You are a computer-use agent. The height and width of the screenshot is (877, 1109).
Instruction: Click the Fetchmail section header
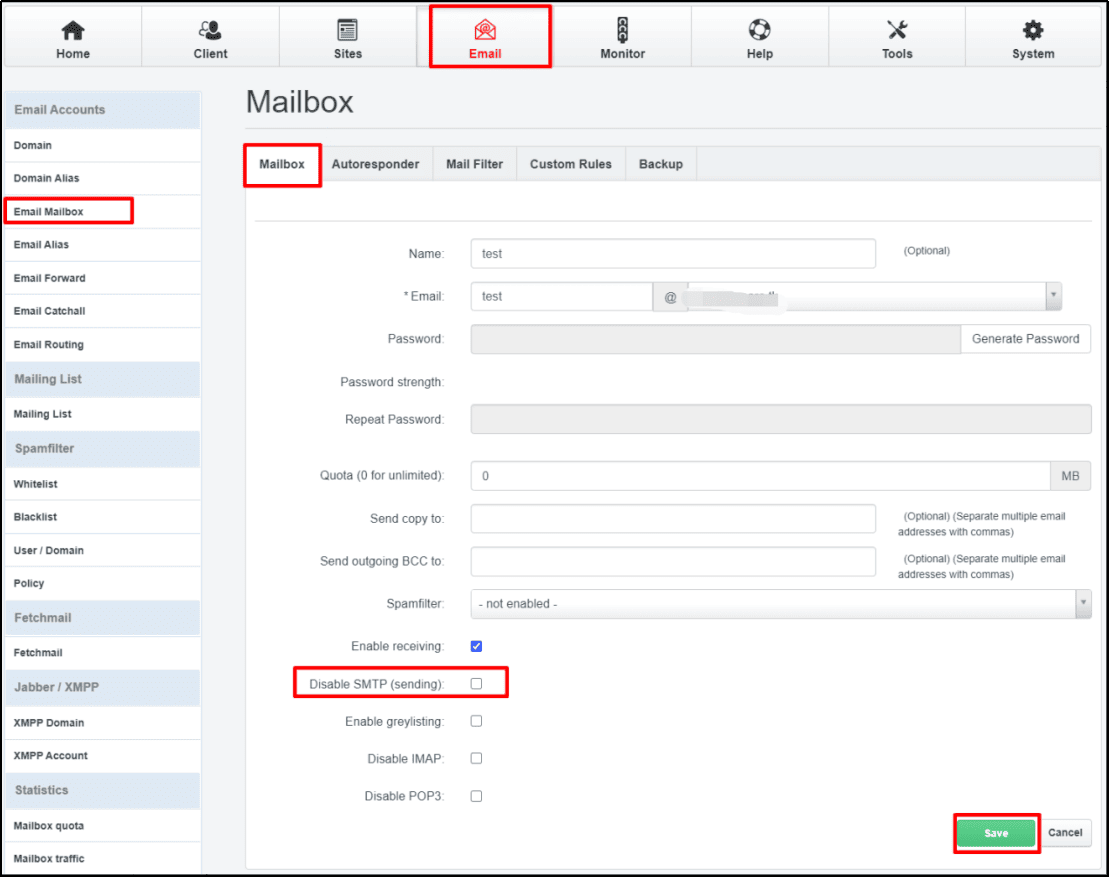tap(103, 618)
